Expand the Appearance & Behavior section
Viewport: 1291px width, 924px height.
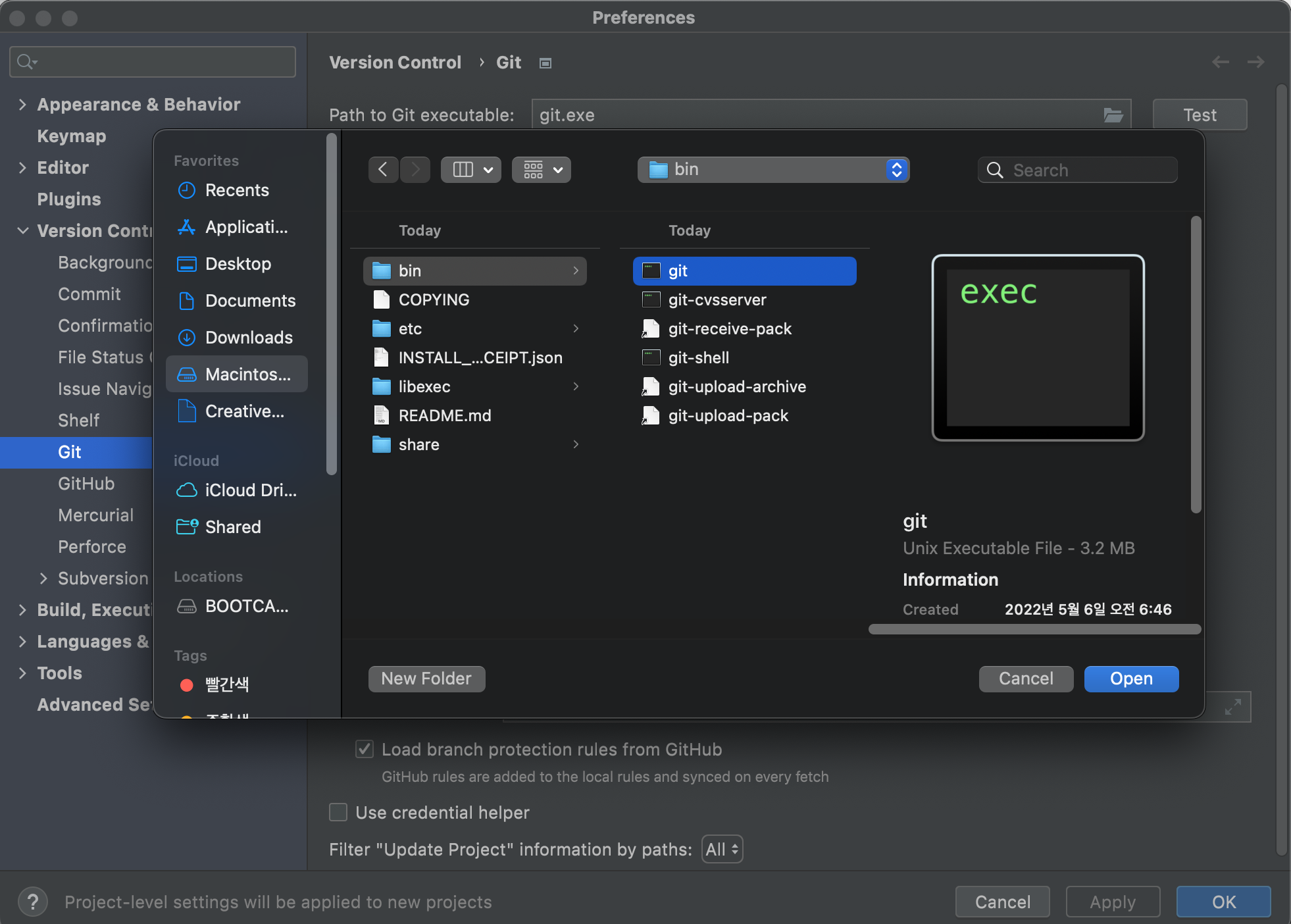[x=23, y=105]
